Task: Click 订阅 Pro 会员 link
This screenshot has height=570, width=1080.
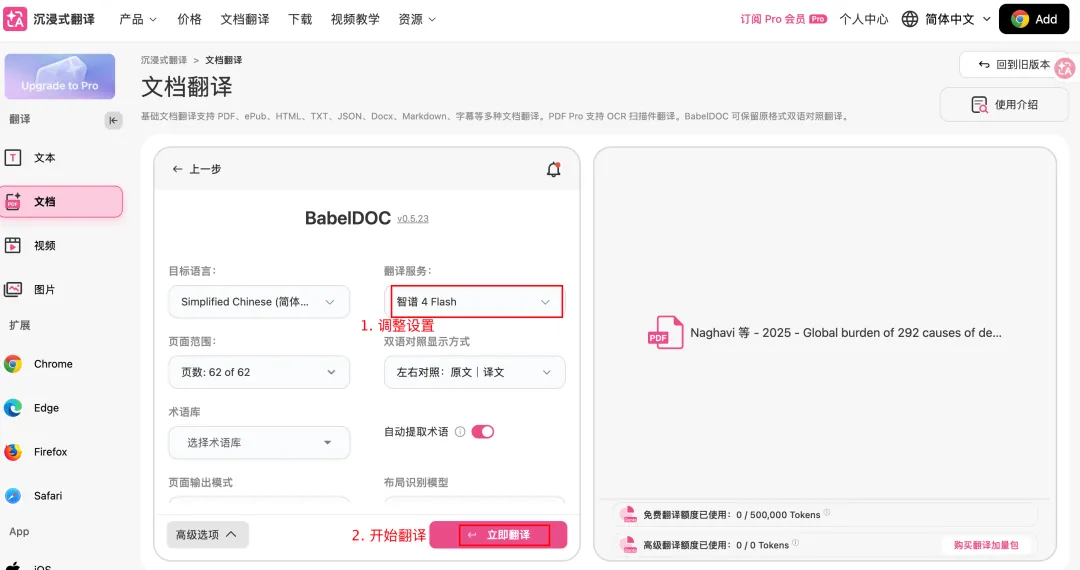Action: (783, 19)
